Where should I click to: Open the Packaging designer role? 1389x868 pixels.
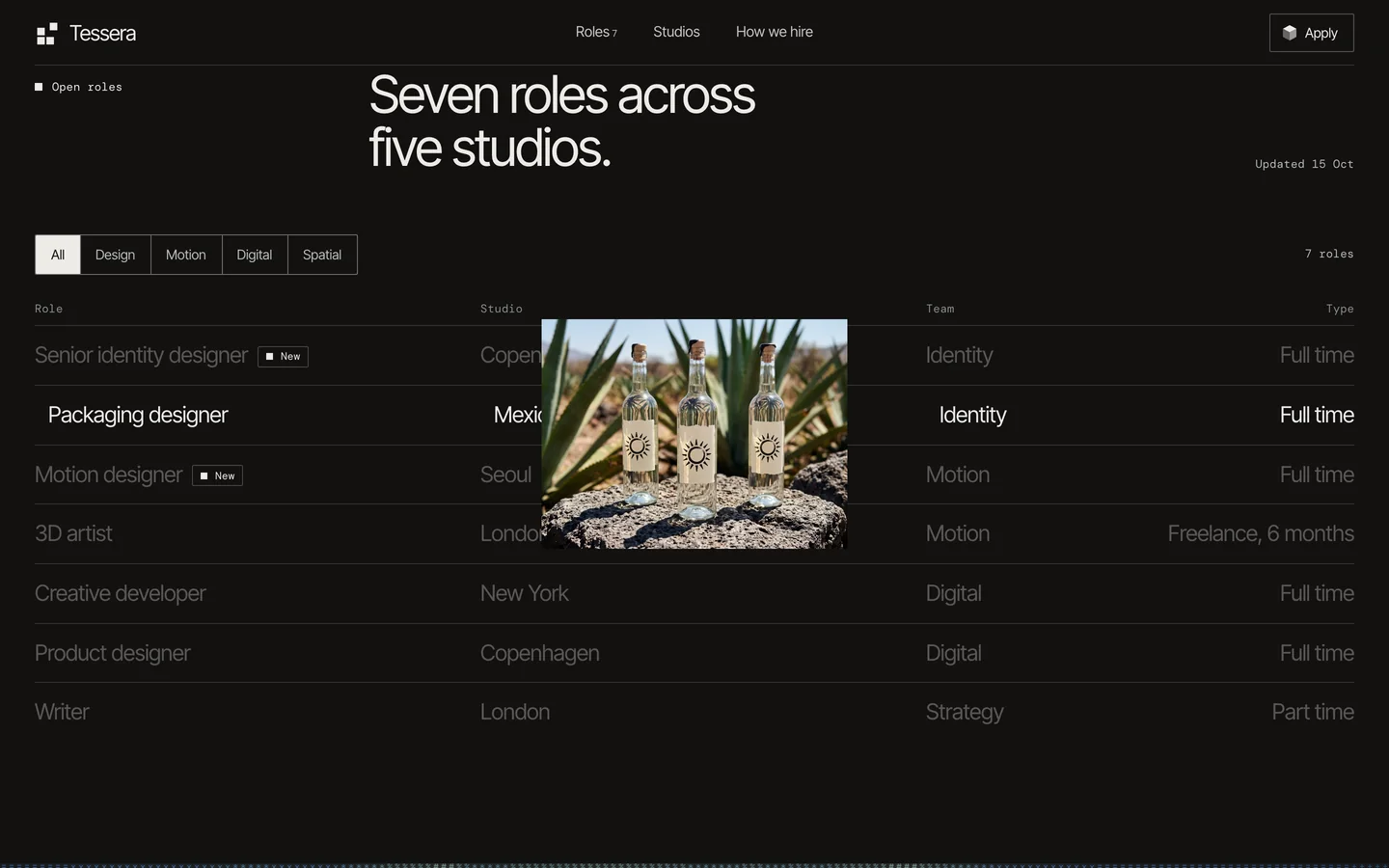click(694, 416)
